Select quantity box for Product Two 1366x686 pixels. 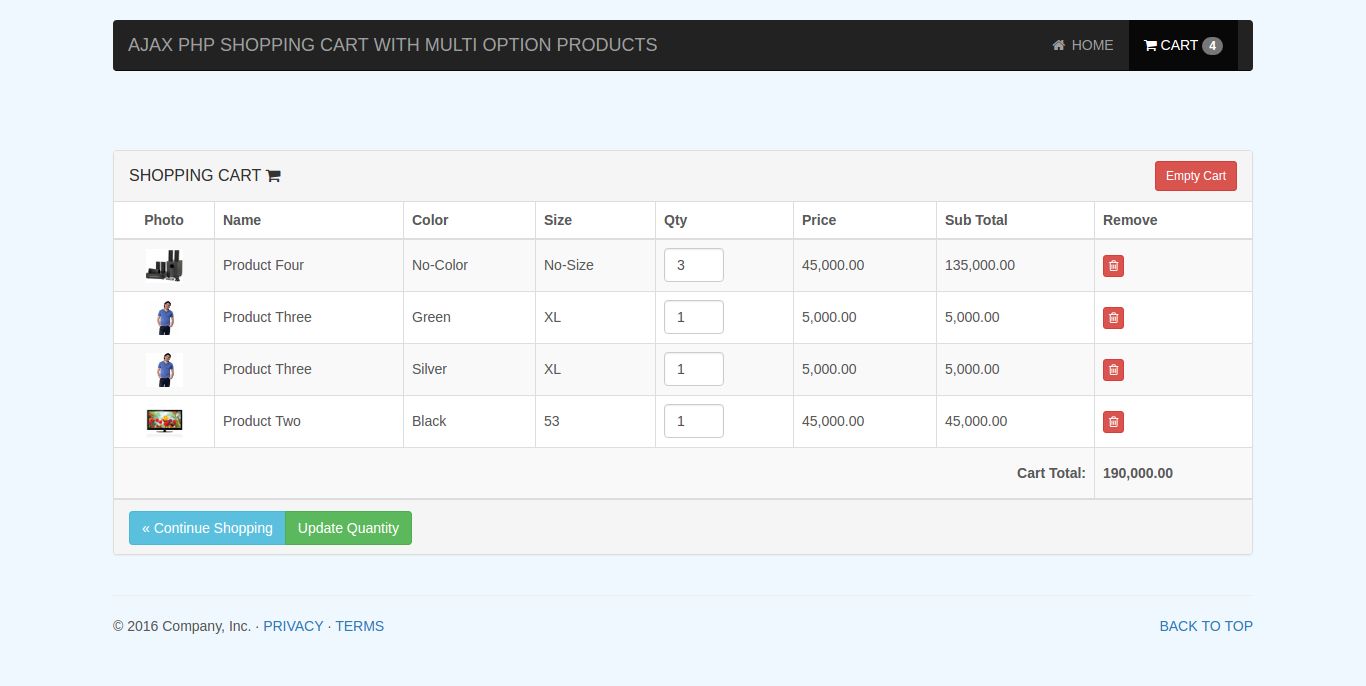click(693, 421)
